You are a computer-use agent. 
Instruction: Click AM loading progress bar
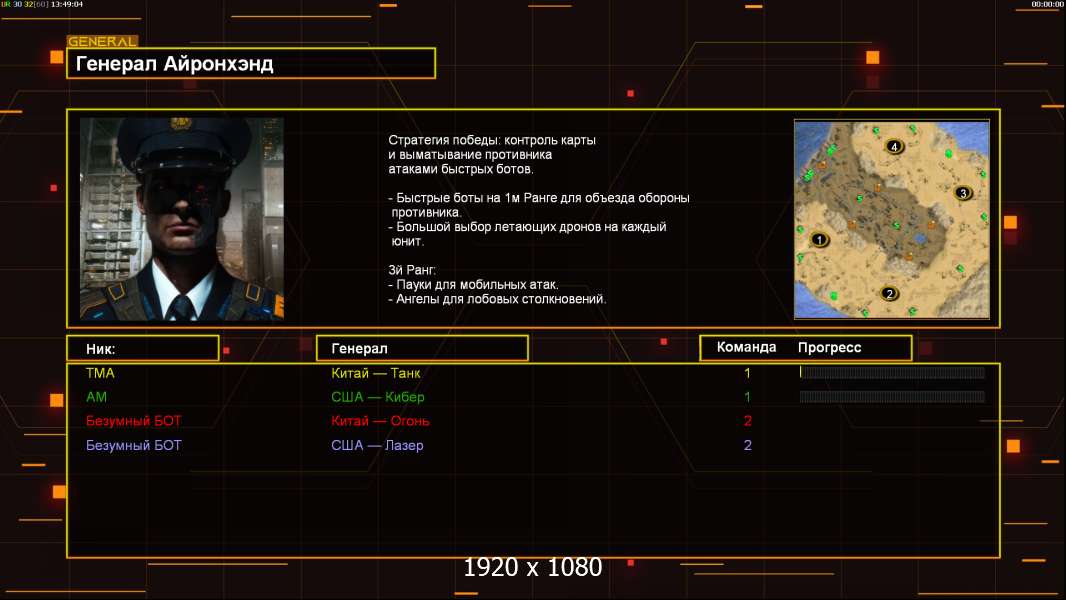tap(892, 396)
